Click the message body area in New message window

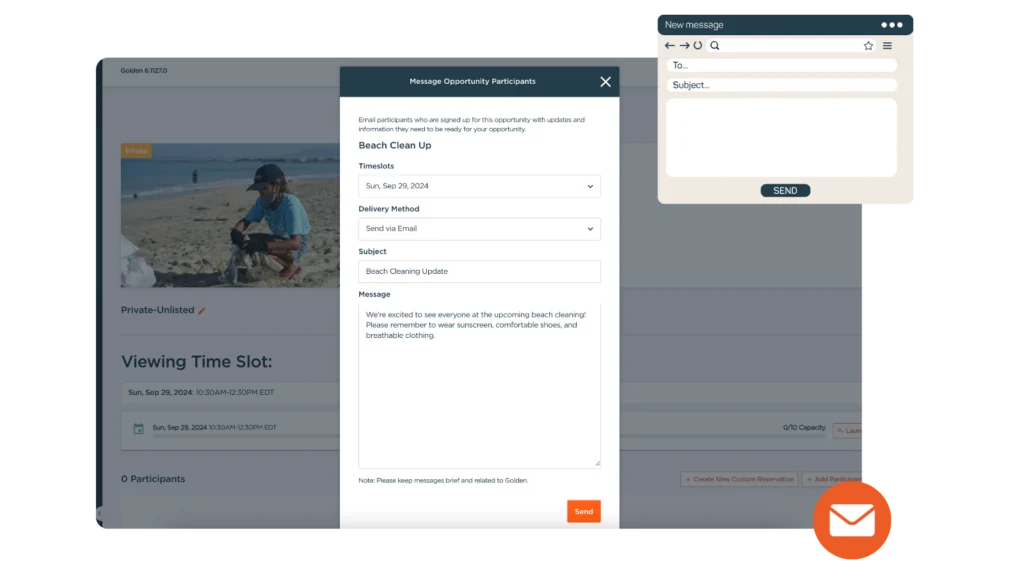pyautogui.click(x=781, y=137)
